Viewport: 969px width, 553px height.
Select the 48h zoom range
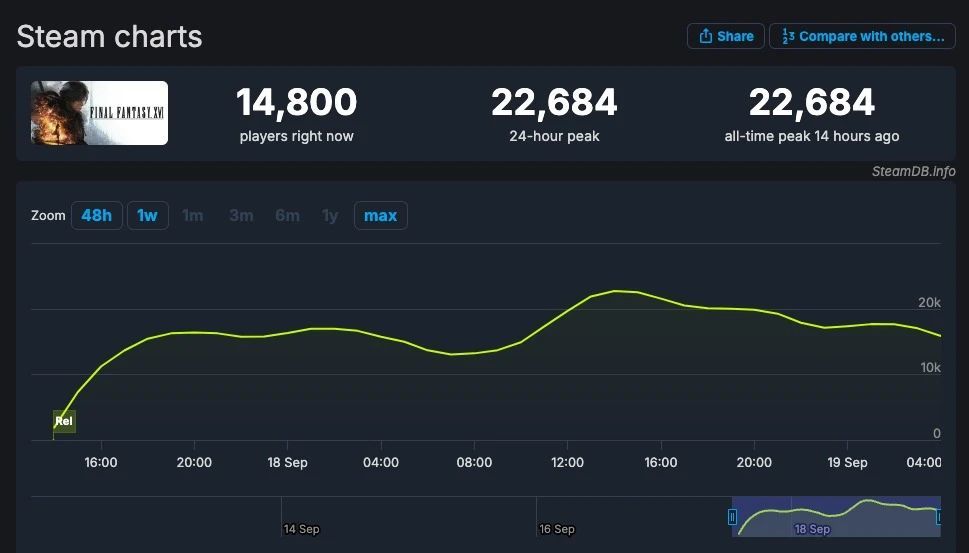click(x=96, y=216)
